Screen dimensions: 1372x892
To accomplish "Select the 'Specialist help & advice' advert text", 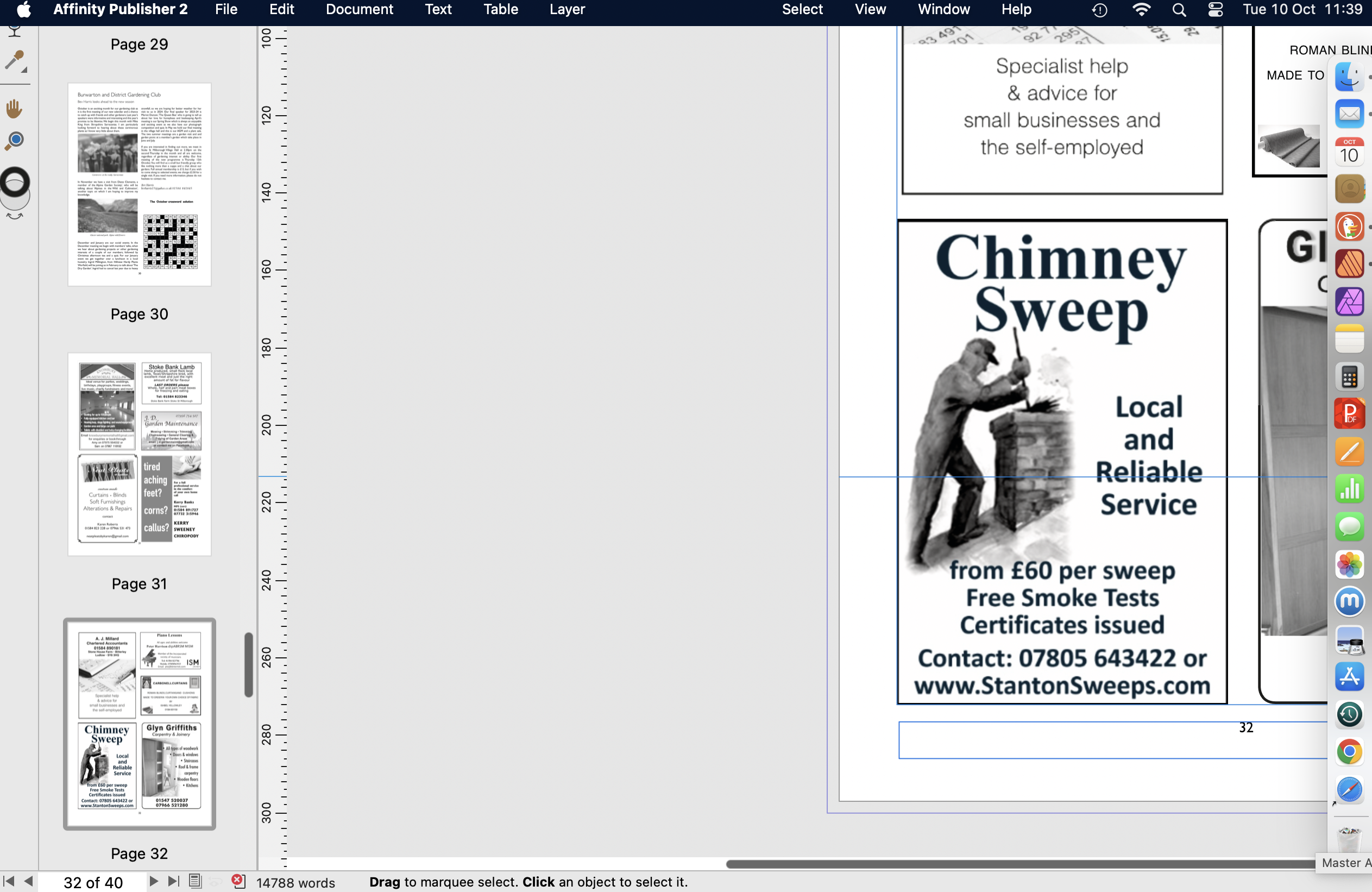I will pyautogui.click(x=1062, y=106).
